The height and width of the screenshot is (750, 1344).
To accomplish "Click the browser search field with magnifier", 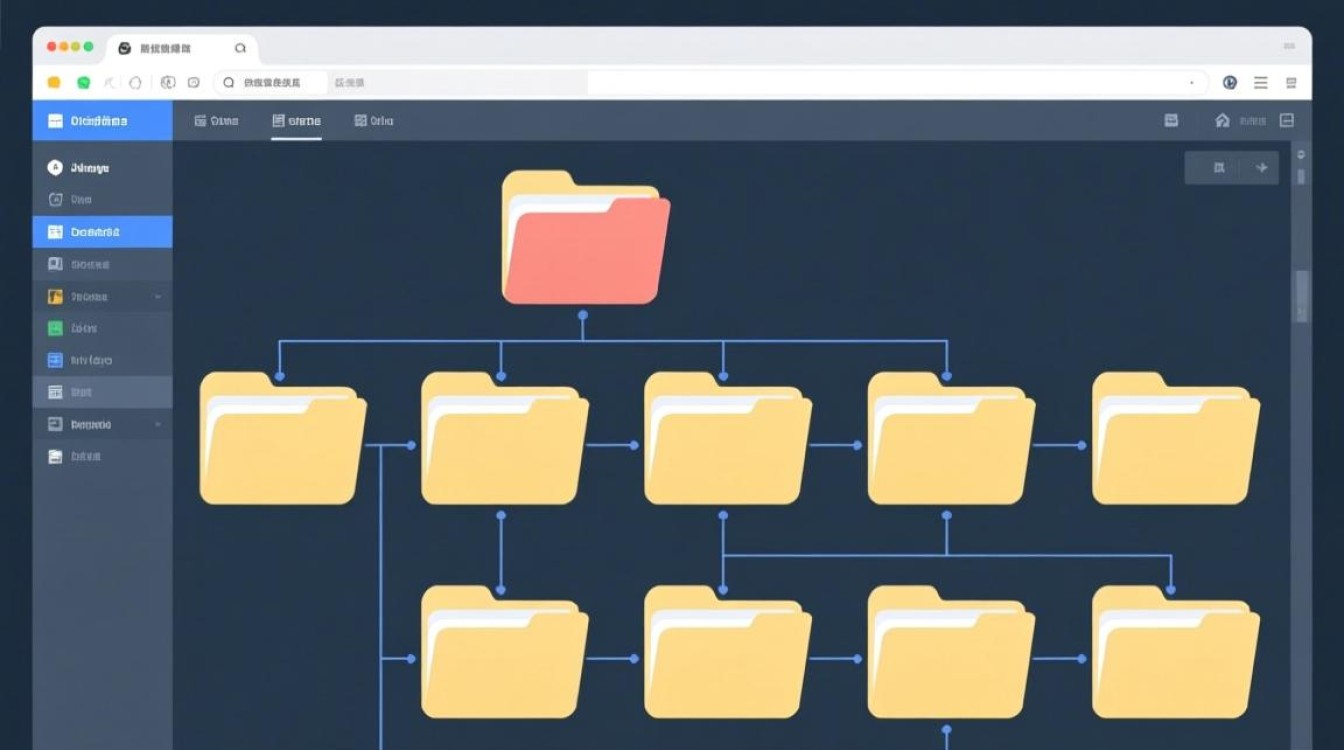I will click(270, 83).
